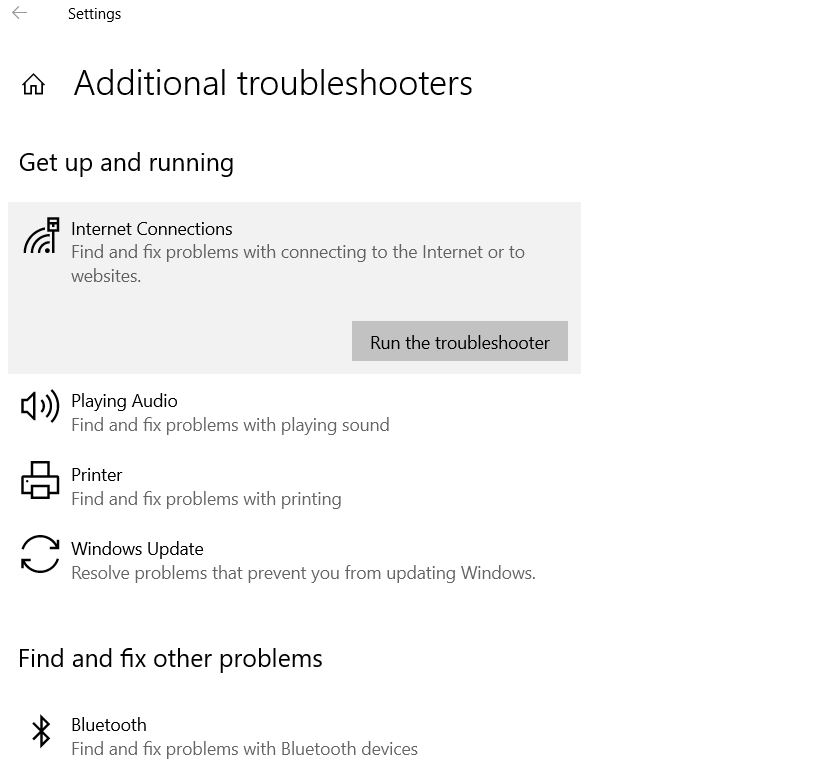Image resolution: width=839 pixels, height=784 pixels.
Task: Click the Windows Update sync icon
Action: [x=40, y=554]
